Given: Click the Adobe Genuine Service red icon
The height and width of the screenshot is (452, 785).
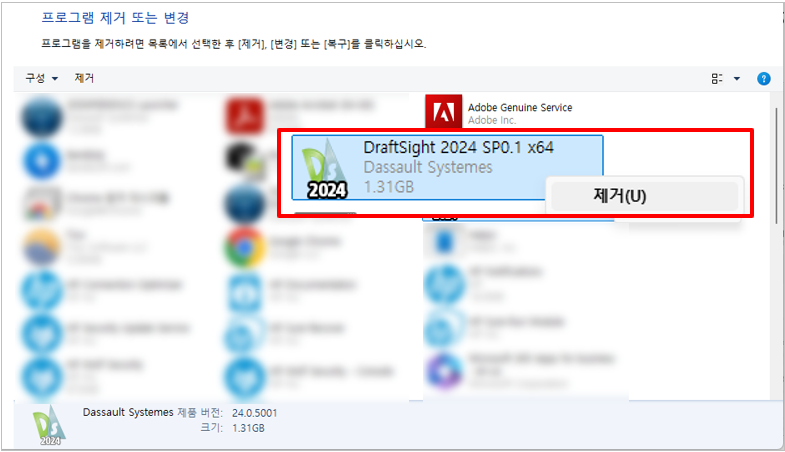Looking at the screenshot, I should (x=444, y=111).
